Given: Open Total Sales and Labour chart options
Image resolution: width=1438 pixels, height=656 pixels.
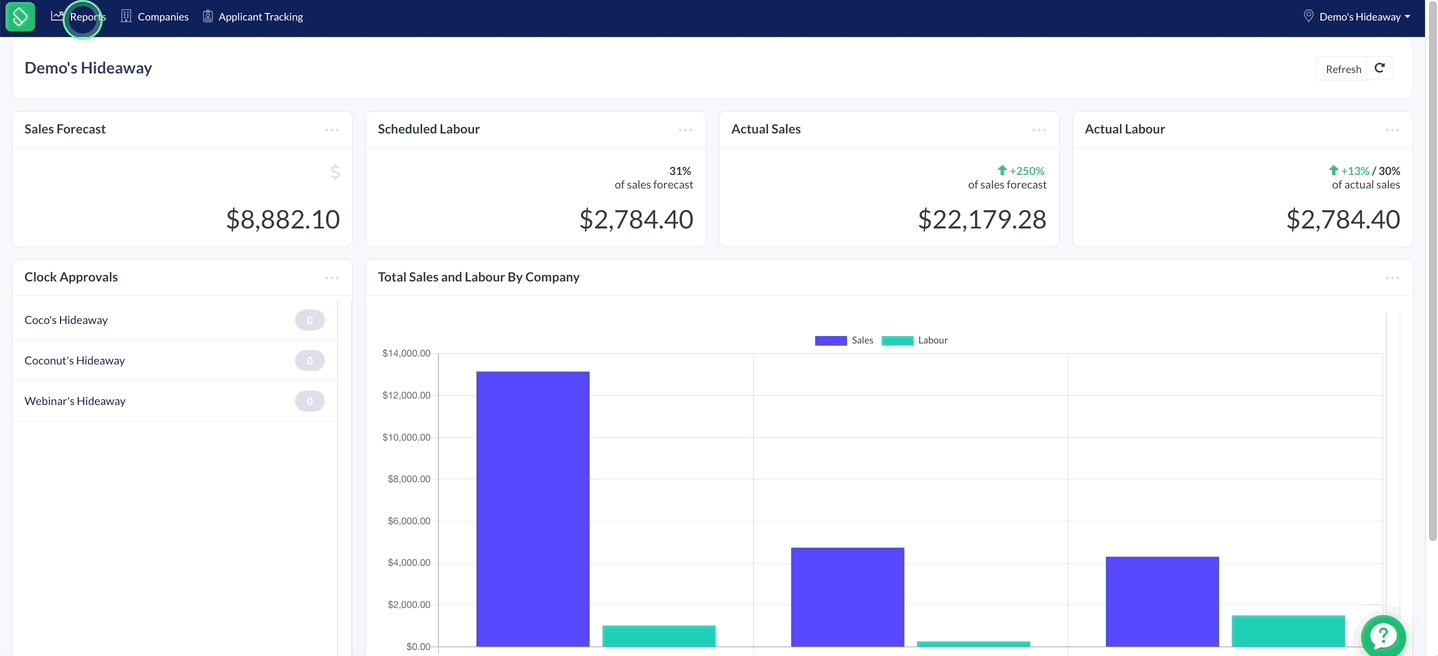Looking at the screenshot, I should 1392,278.
